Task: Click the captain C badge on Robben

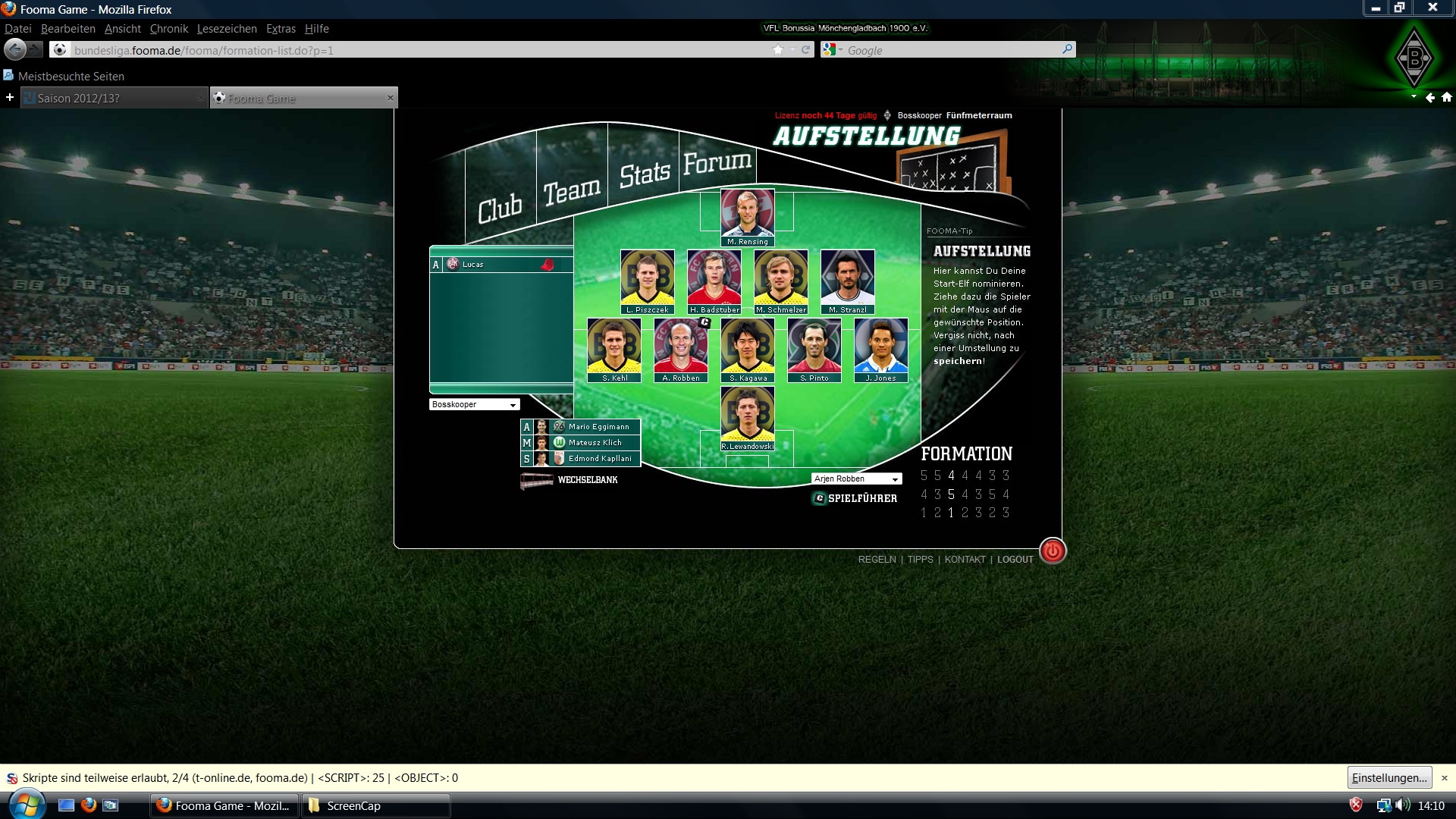Action: pos(704,322)
